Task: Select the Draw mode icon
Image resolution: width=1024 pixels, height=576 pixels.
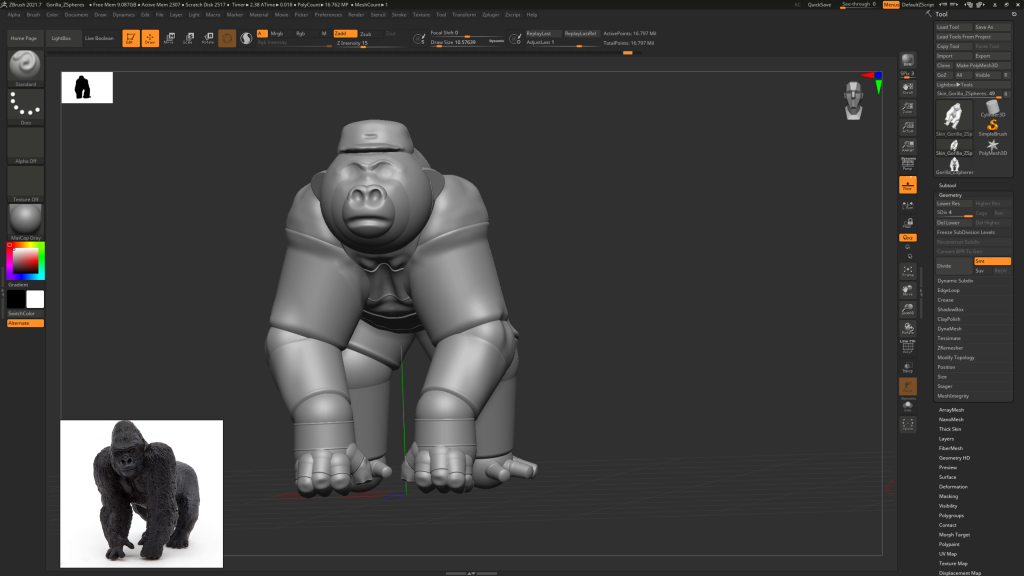Action: (x=149, y=39)
